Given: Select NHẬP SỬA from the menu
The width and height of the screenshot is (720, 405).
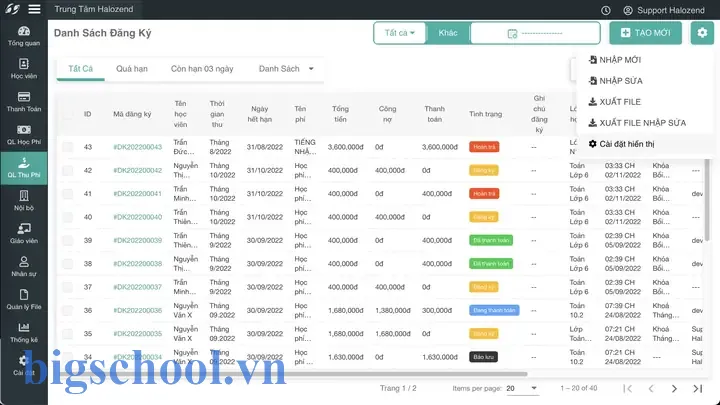Looking at the screenshot, I should [x=615, y=81].
